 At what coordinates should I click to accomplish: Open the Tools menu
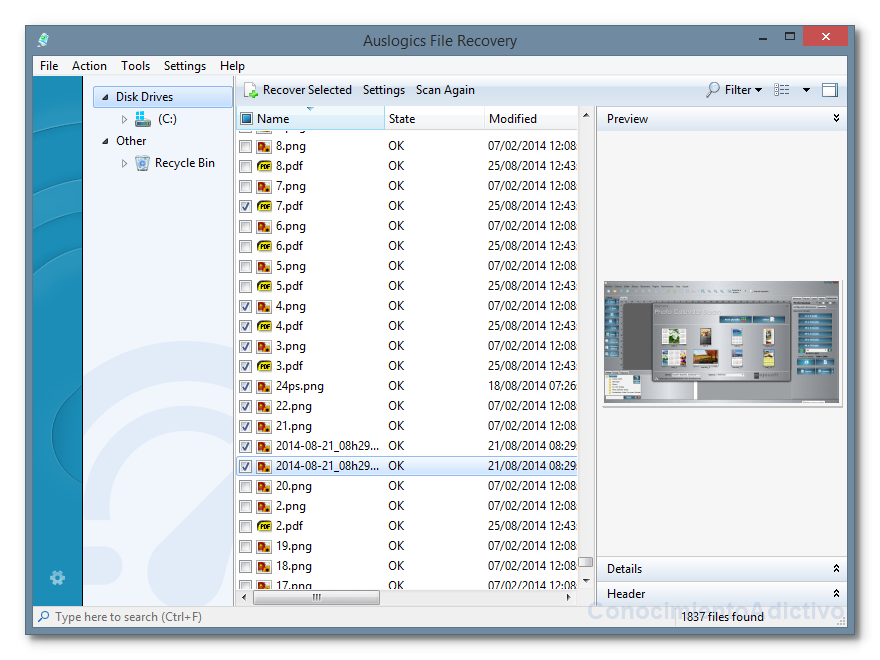tap(135, 66)
